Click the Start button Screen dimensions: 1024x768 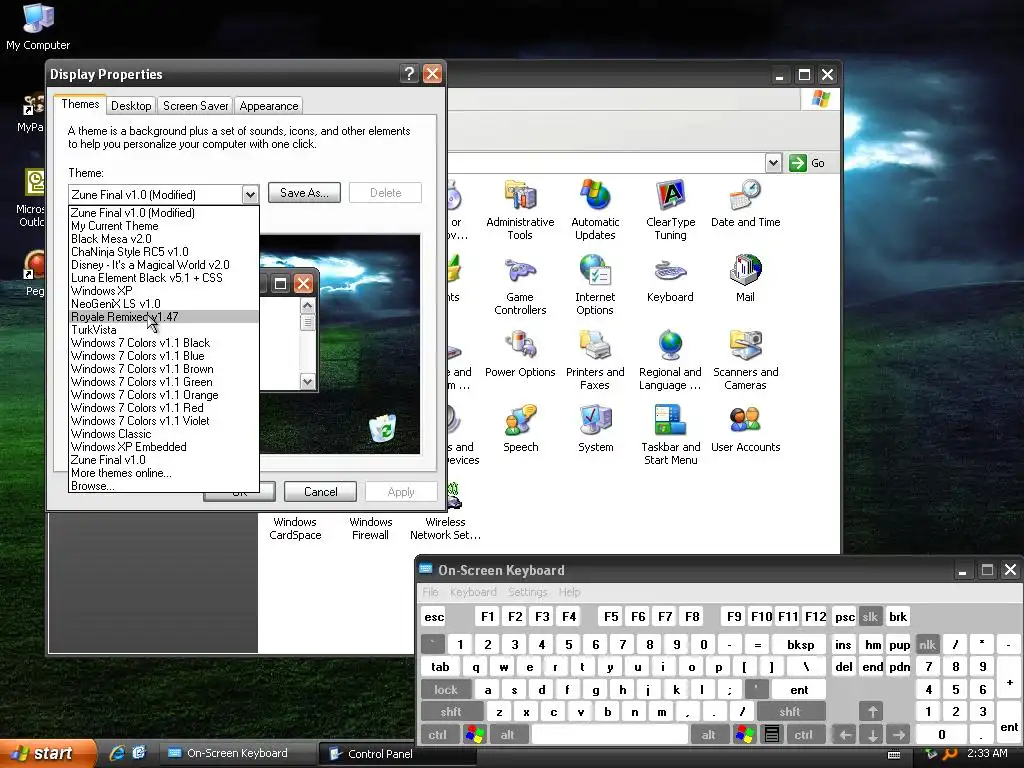47,753
